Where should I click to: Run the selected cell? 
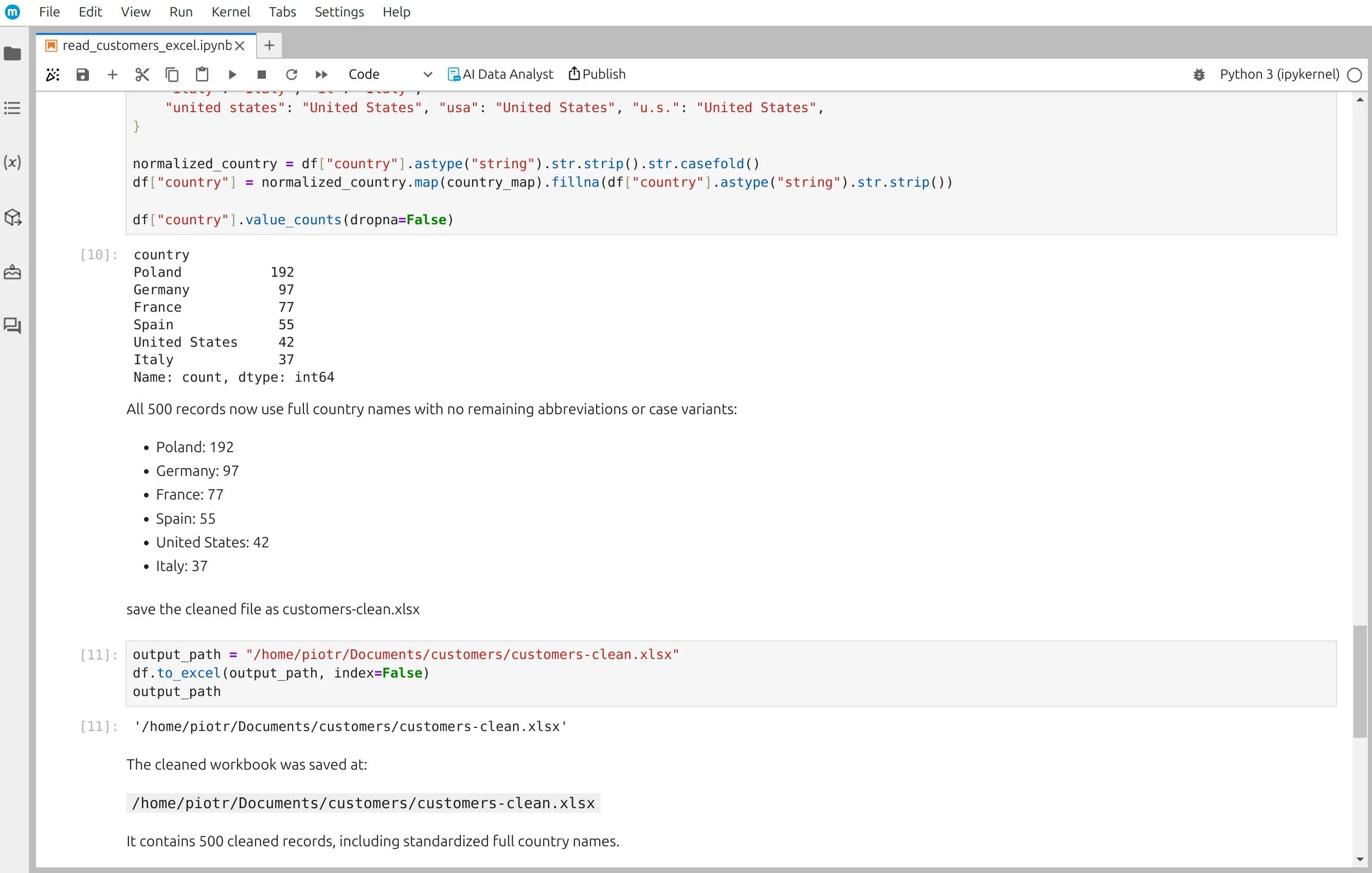point(232,75)
